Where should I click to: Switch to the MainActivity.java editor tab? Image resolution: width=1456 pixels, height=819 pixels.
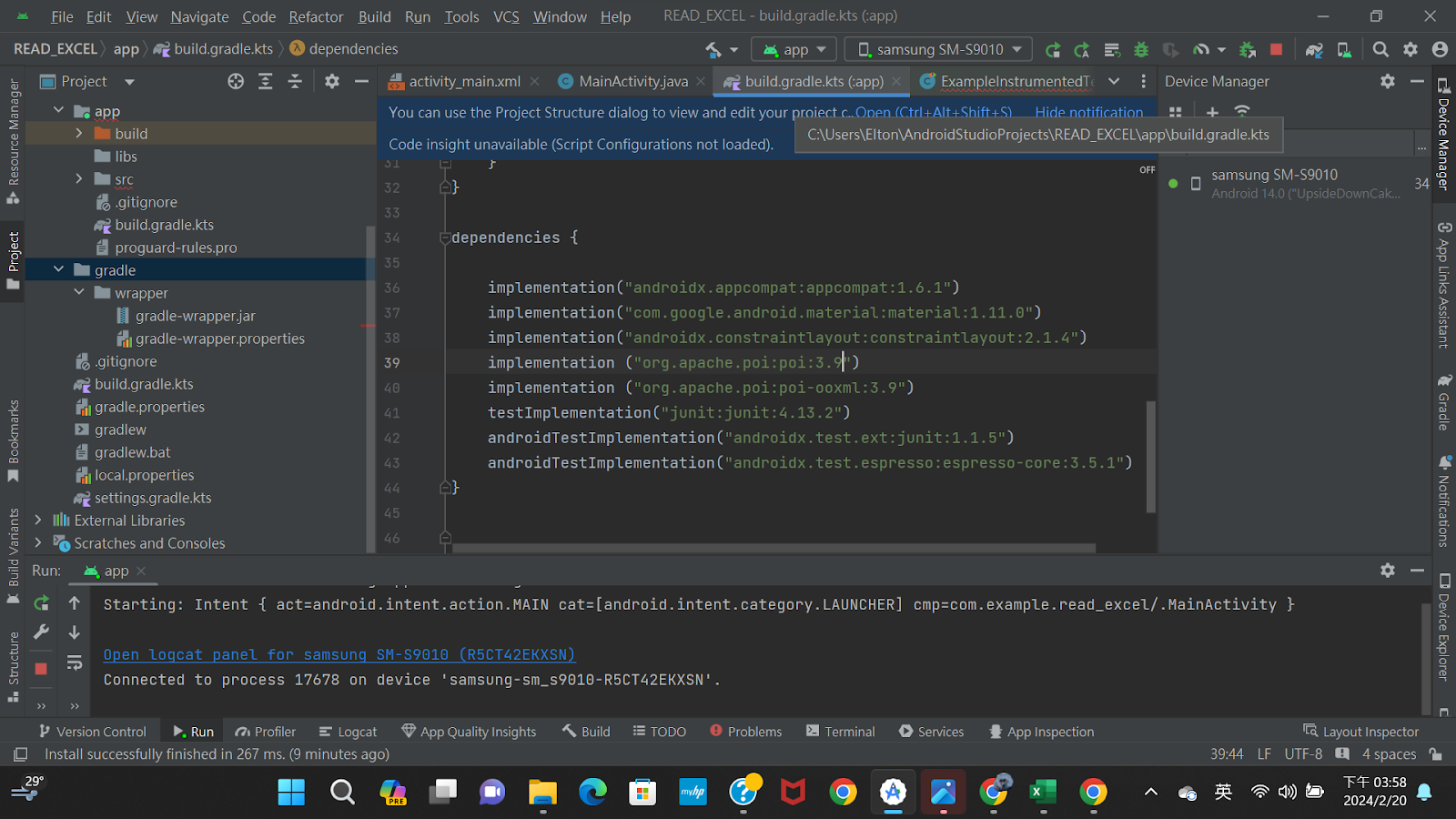[632, 82]
